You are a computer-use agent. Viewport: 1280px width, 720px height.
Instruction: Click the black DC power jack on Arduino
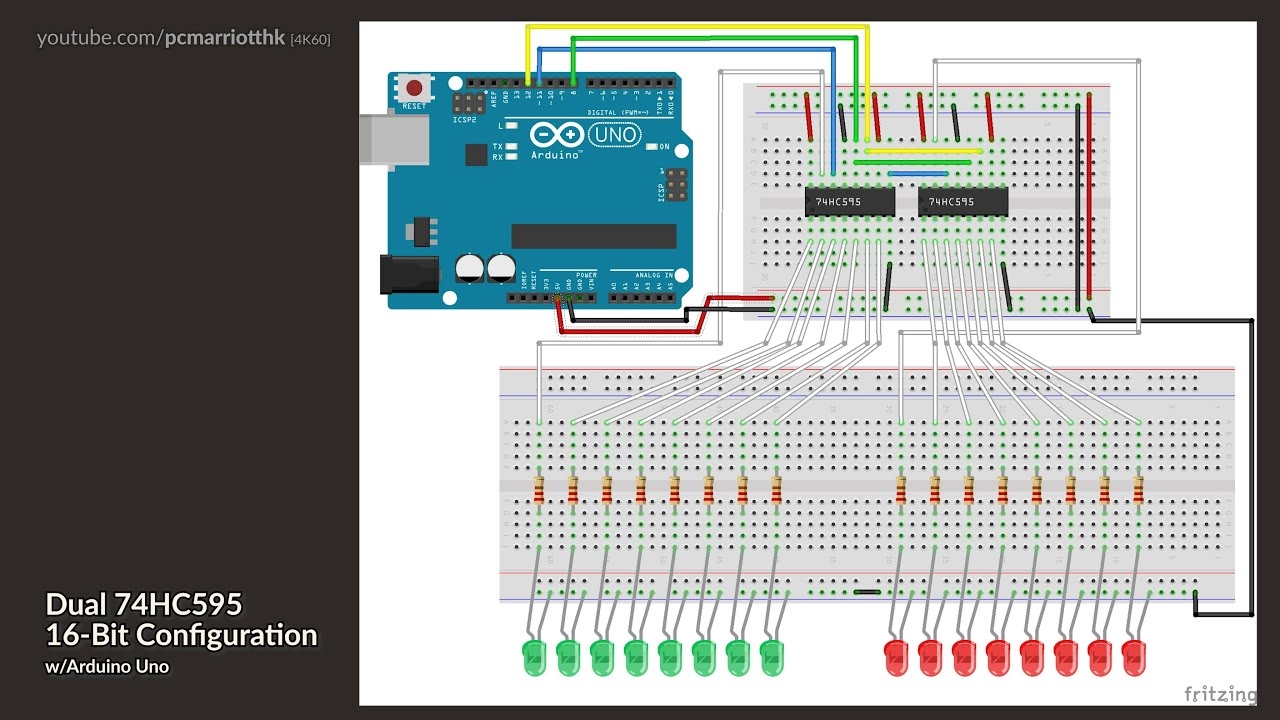pos(409,274)
